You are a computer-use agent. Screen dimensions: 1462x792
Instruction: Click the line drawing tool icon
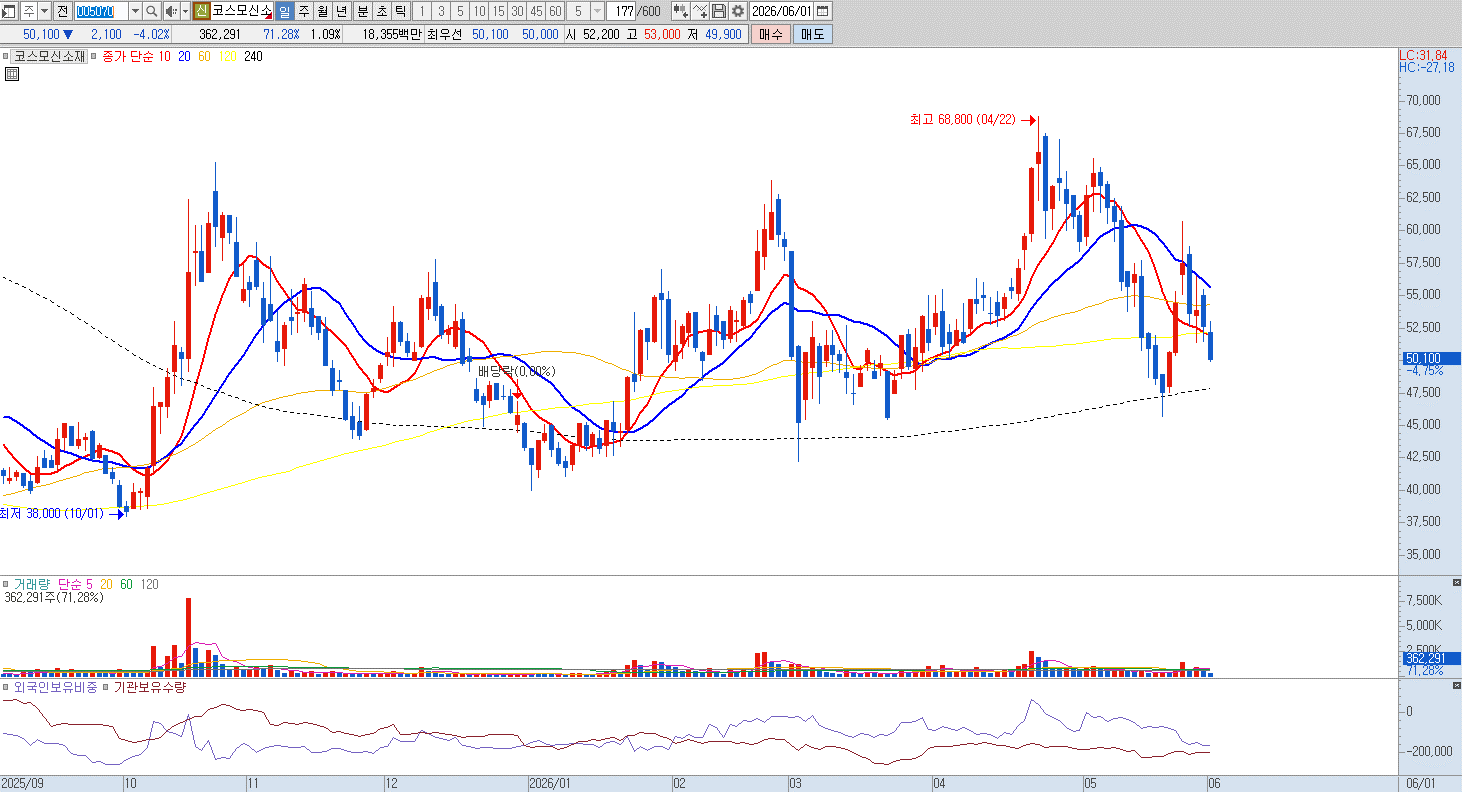[x=699, y=11]
